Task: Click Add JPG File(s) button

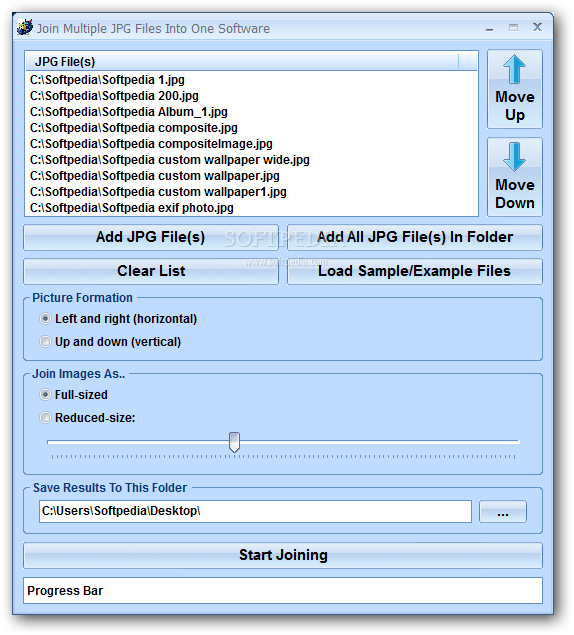Action: coord(151,237)
